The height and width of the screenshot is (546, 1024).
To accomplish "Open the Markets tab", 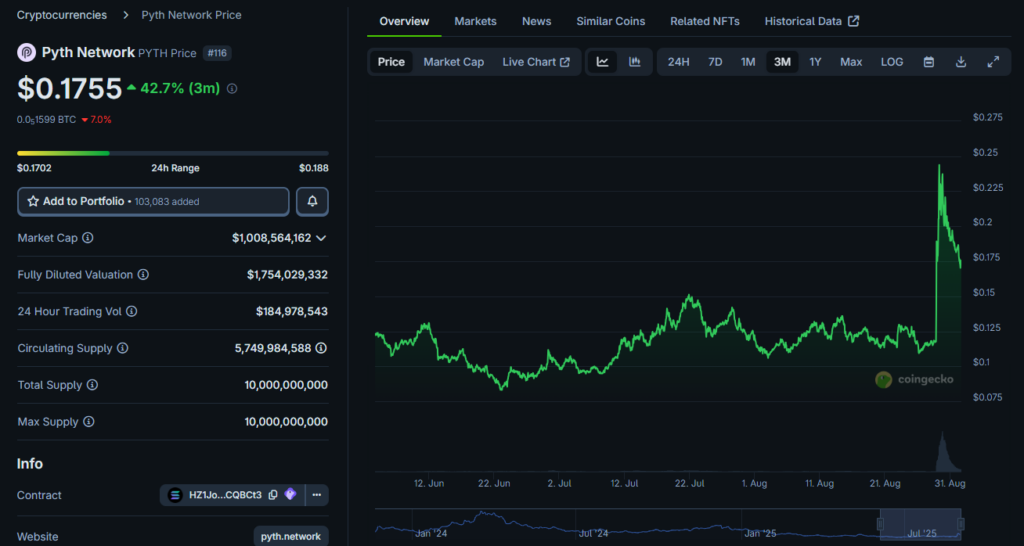I will coord(475,21).
